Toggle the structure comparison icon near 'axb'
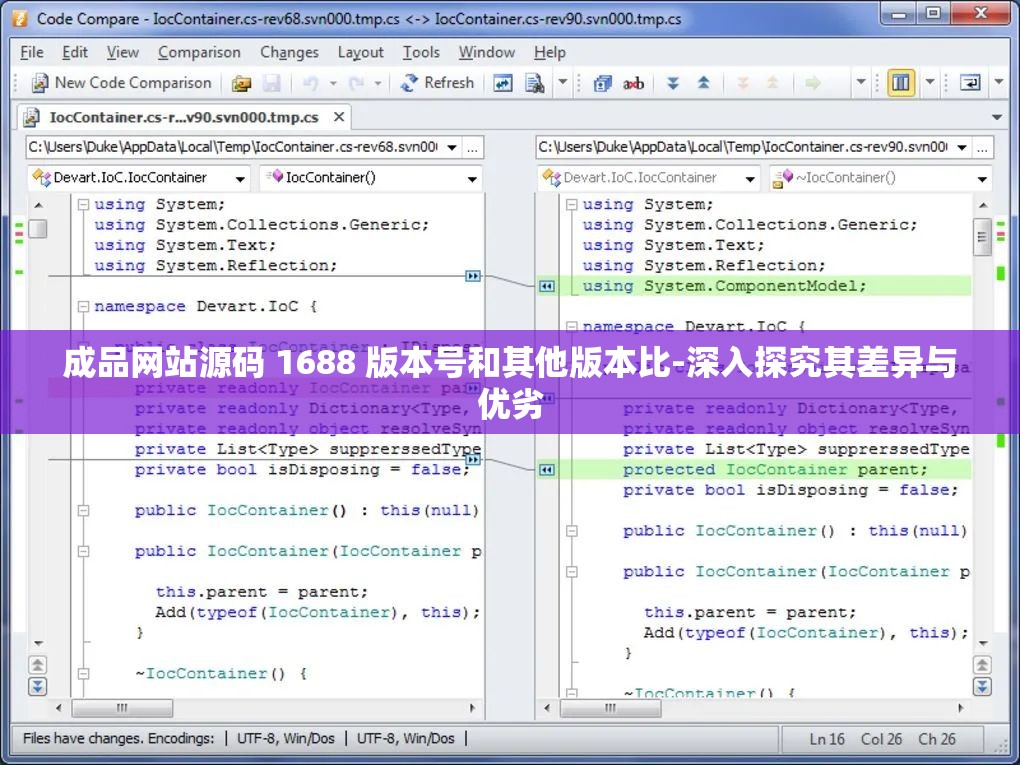 (602, 83)
